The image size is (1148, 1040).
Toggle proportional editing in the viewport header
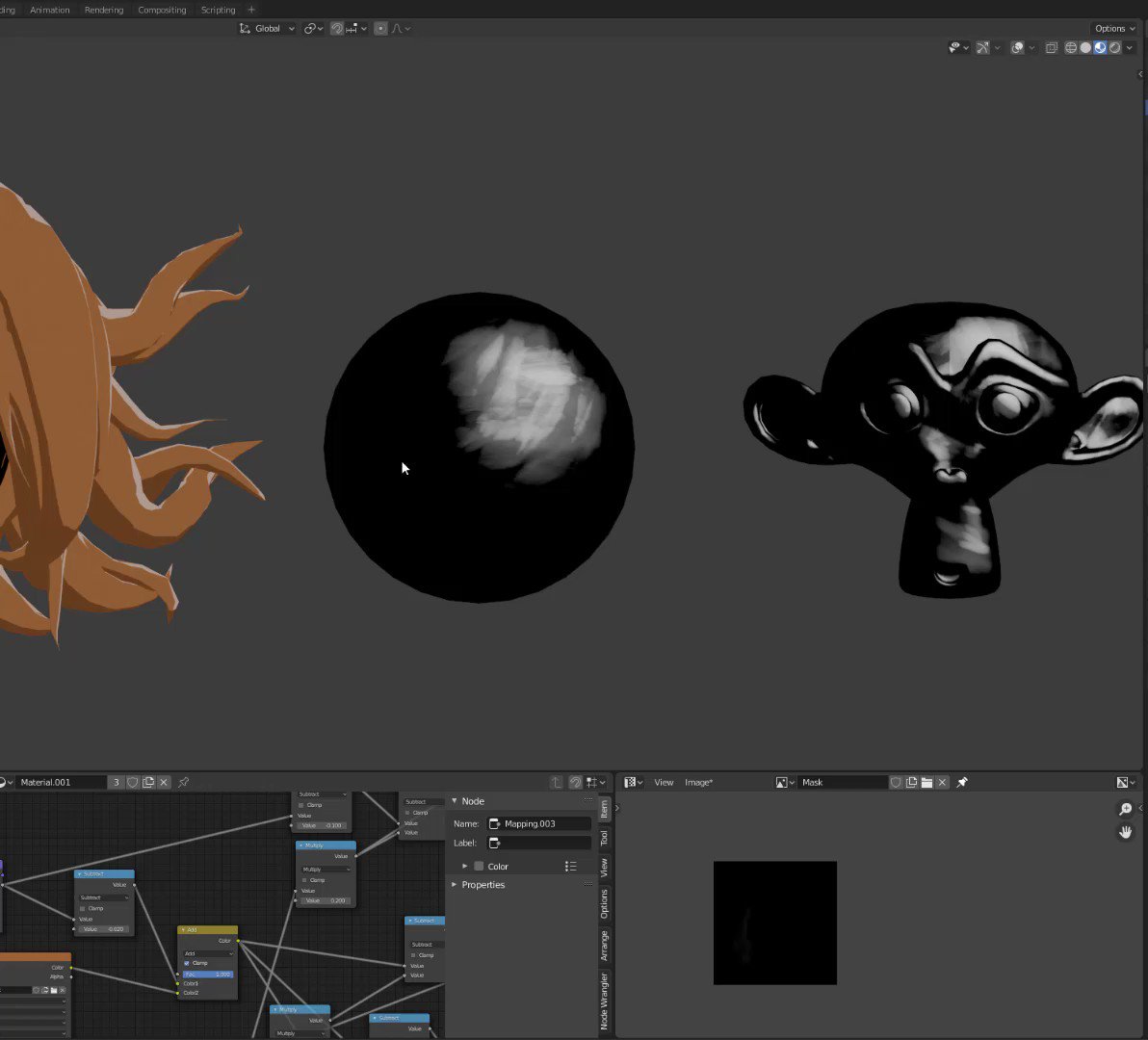tap(380, 28)
